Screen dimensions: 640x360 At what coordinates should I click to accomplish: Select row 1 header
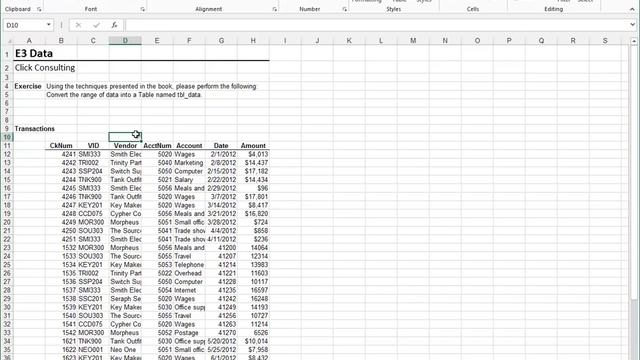point(7,54)
